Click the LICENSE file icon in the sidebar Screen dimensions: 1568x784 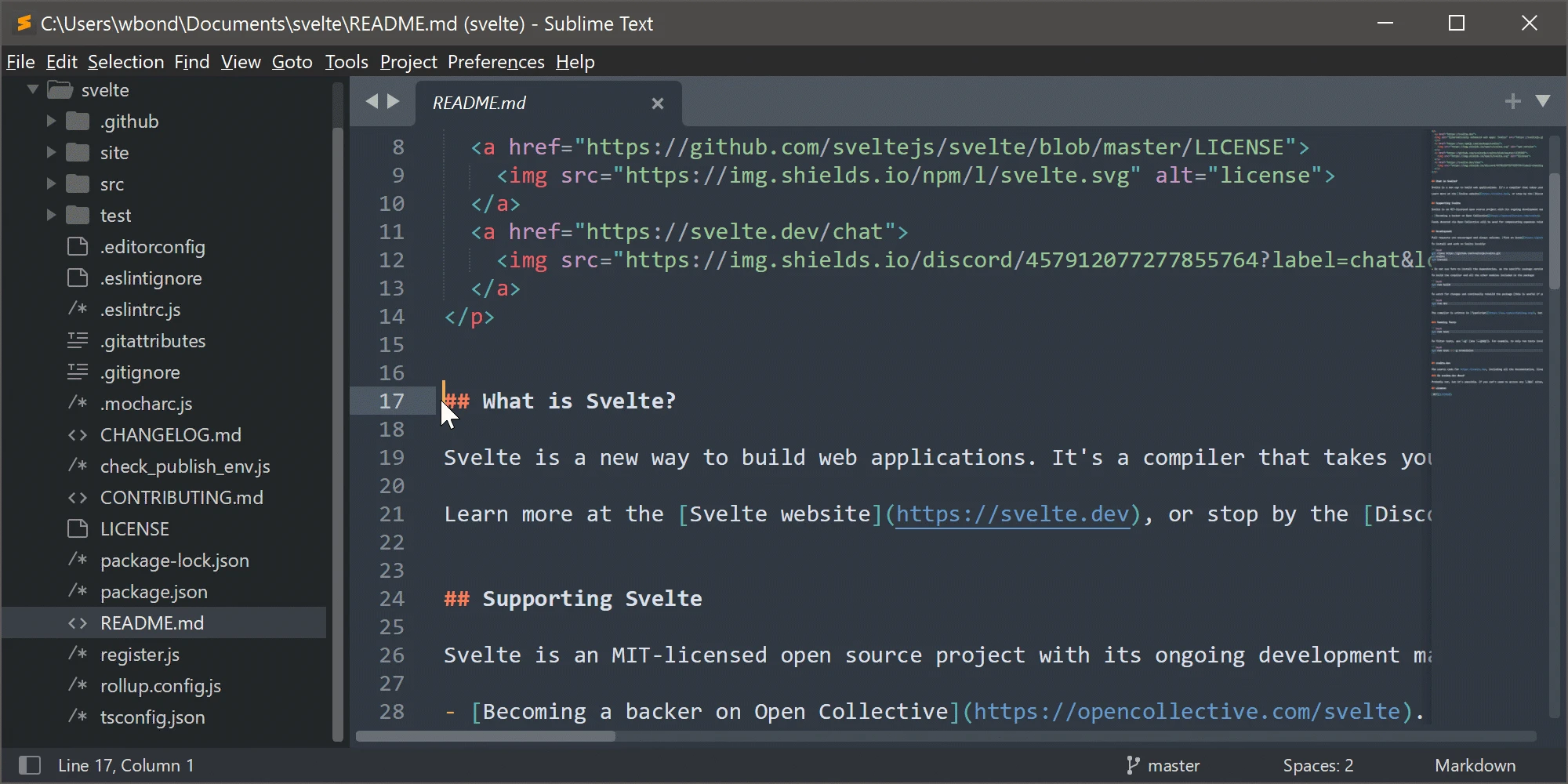(x=78, y=528)
